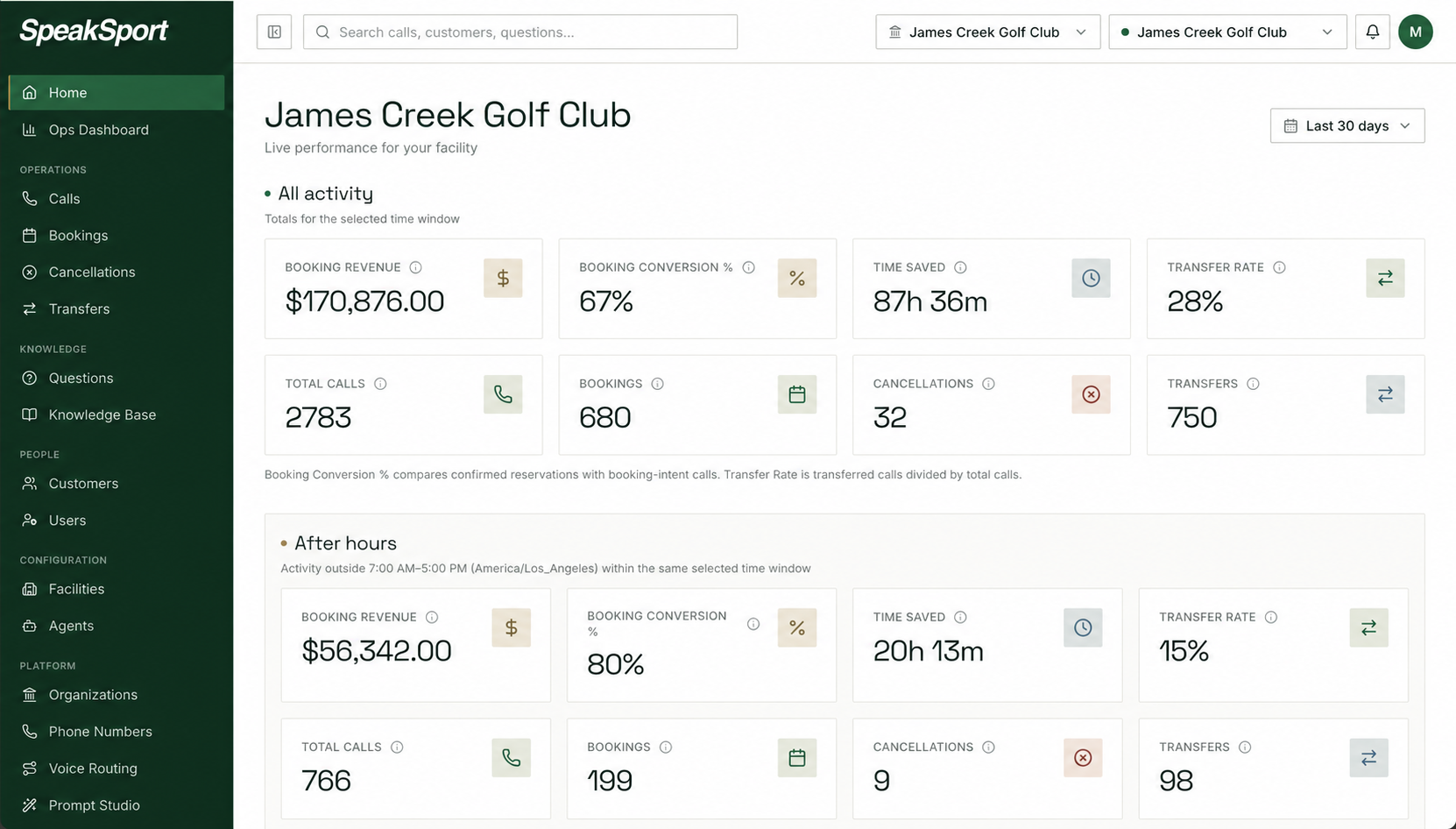This screenshot has width=1456, height=829.
Task: Click the All activity section title
Action: pyautogui.click(x=325, y=194)
